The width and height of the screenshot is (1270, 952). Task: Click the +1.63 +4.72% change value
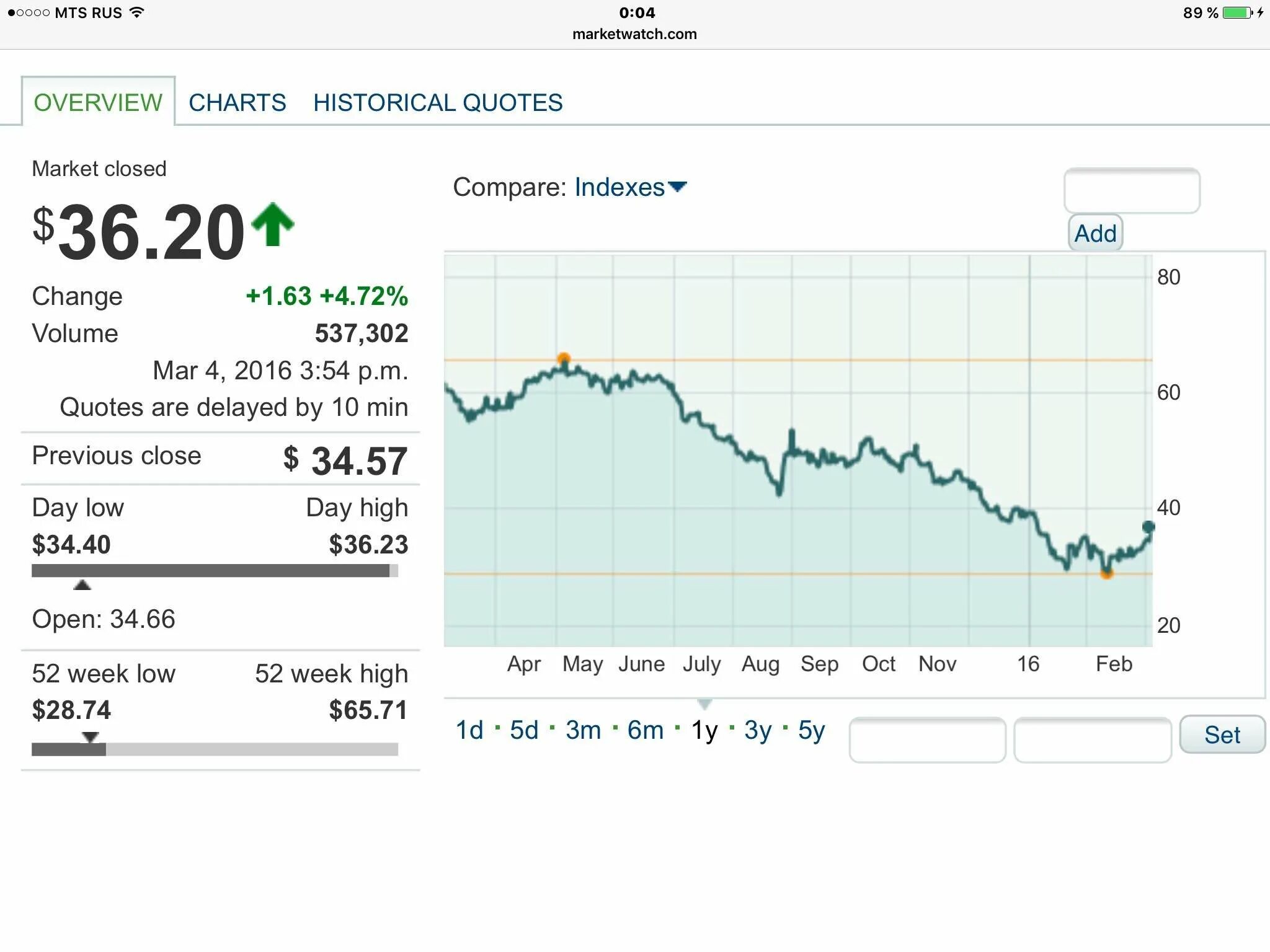(x=327, y=296)
